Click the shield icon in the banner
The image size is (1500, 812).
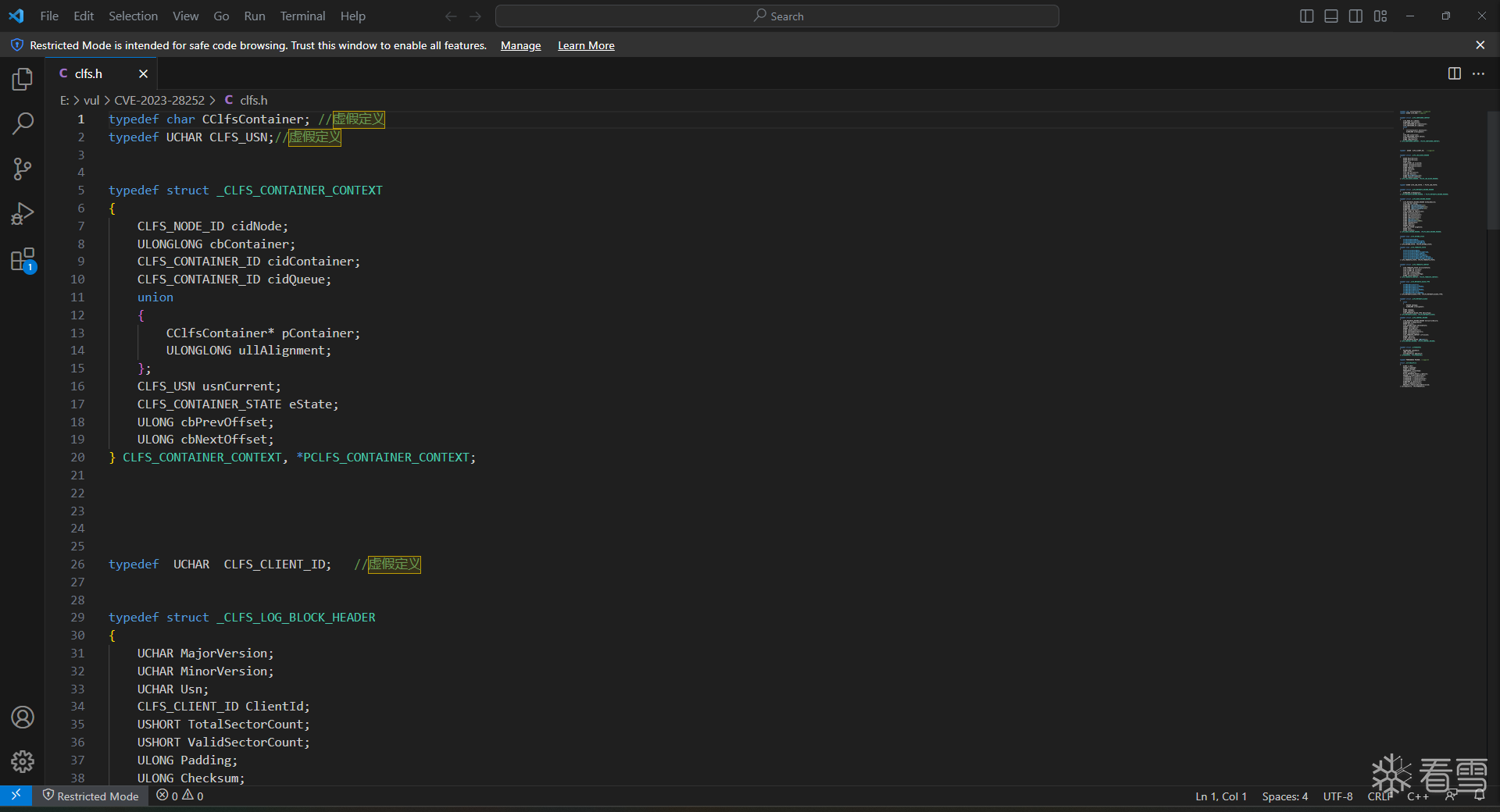16,45
